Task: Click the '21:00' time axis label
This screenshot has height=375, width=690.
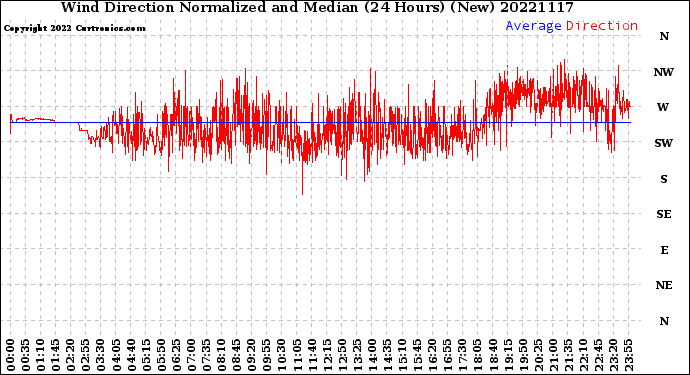Action: [x=553, y=355]
